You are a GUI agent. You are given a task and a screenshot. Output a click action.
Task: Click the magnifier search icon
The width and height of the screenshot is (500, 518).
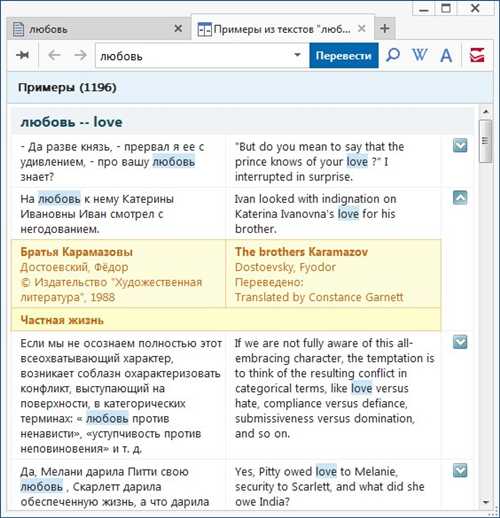(x=393, y=55)
